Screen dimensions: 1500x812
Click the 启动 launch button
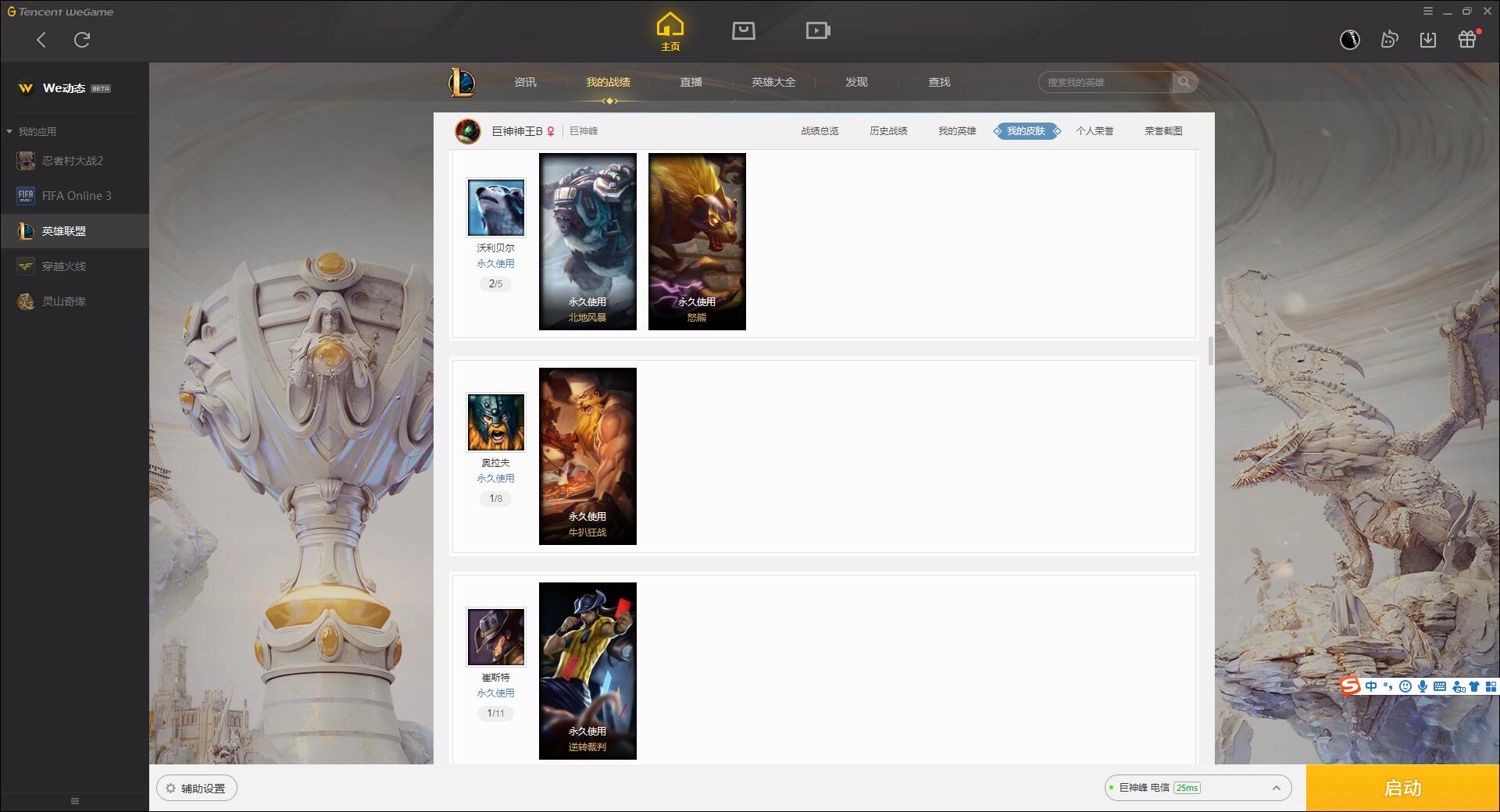(x=1402, y=788)
